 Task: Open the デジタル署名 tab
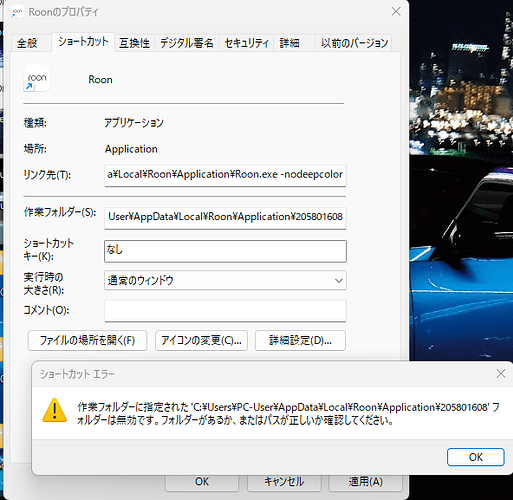187,43
